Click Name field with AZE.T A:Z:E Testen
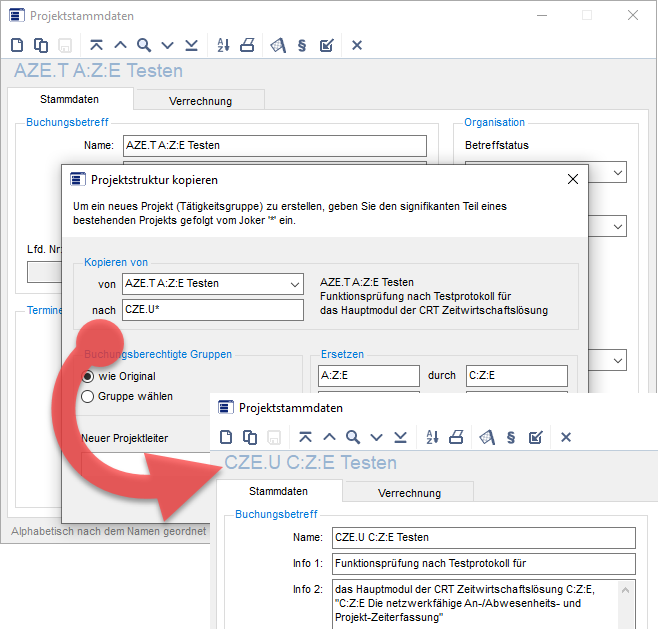658x629 pixels. 275,146
